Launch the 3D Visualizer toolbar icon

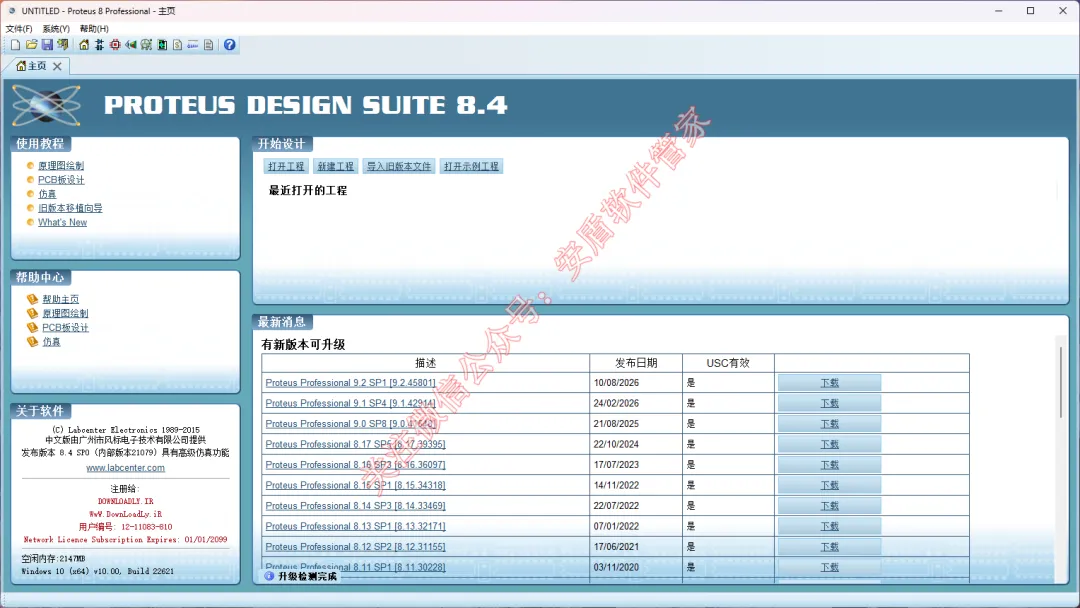coord(131,45)
